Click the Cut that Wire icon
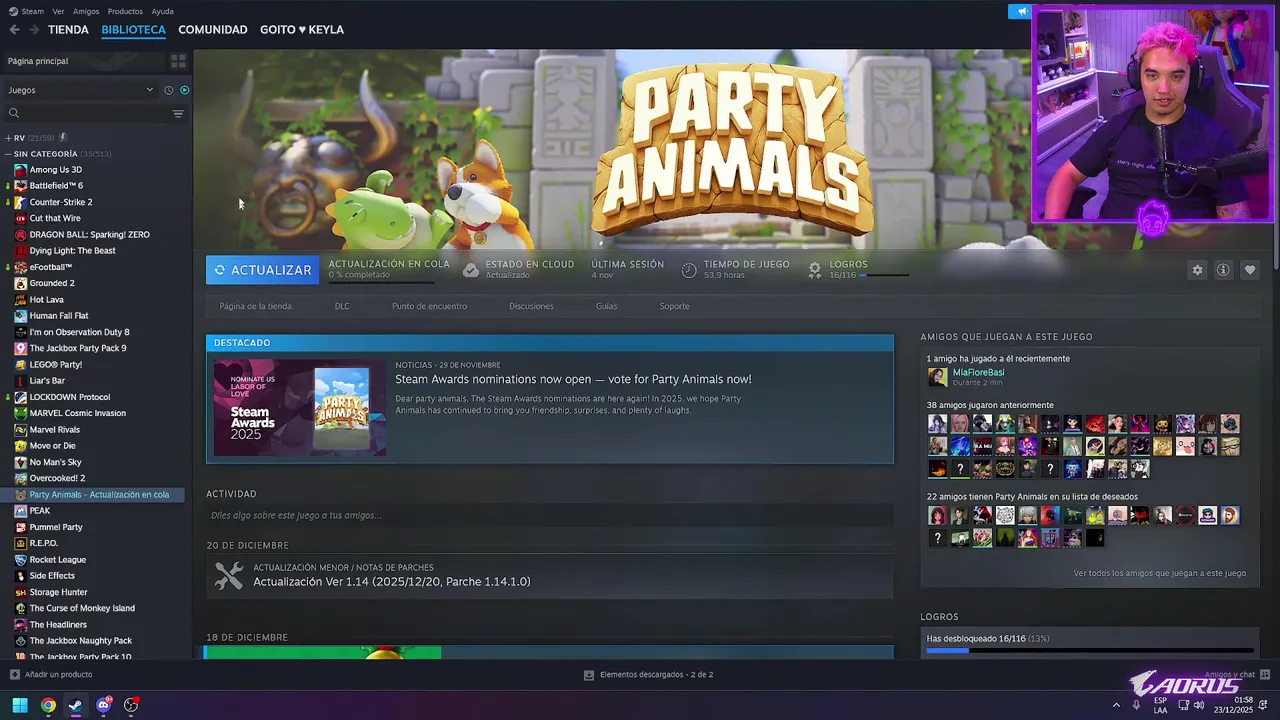The image size is (1280, 720). 20,218
